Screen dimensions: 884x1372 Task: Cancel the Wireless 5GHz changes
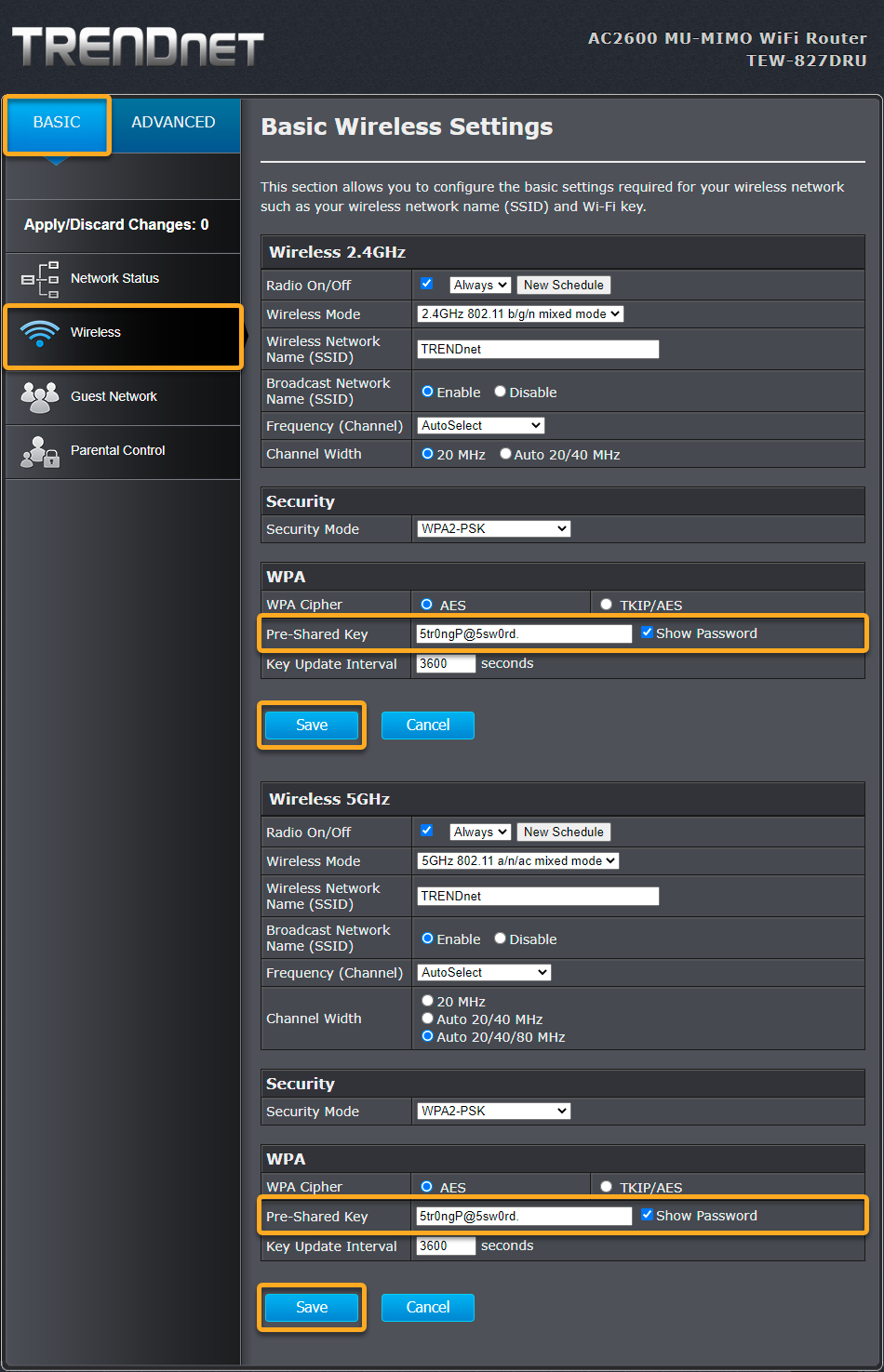click(x=428, y=1308)
